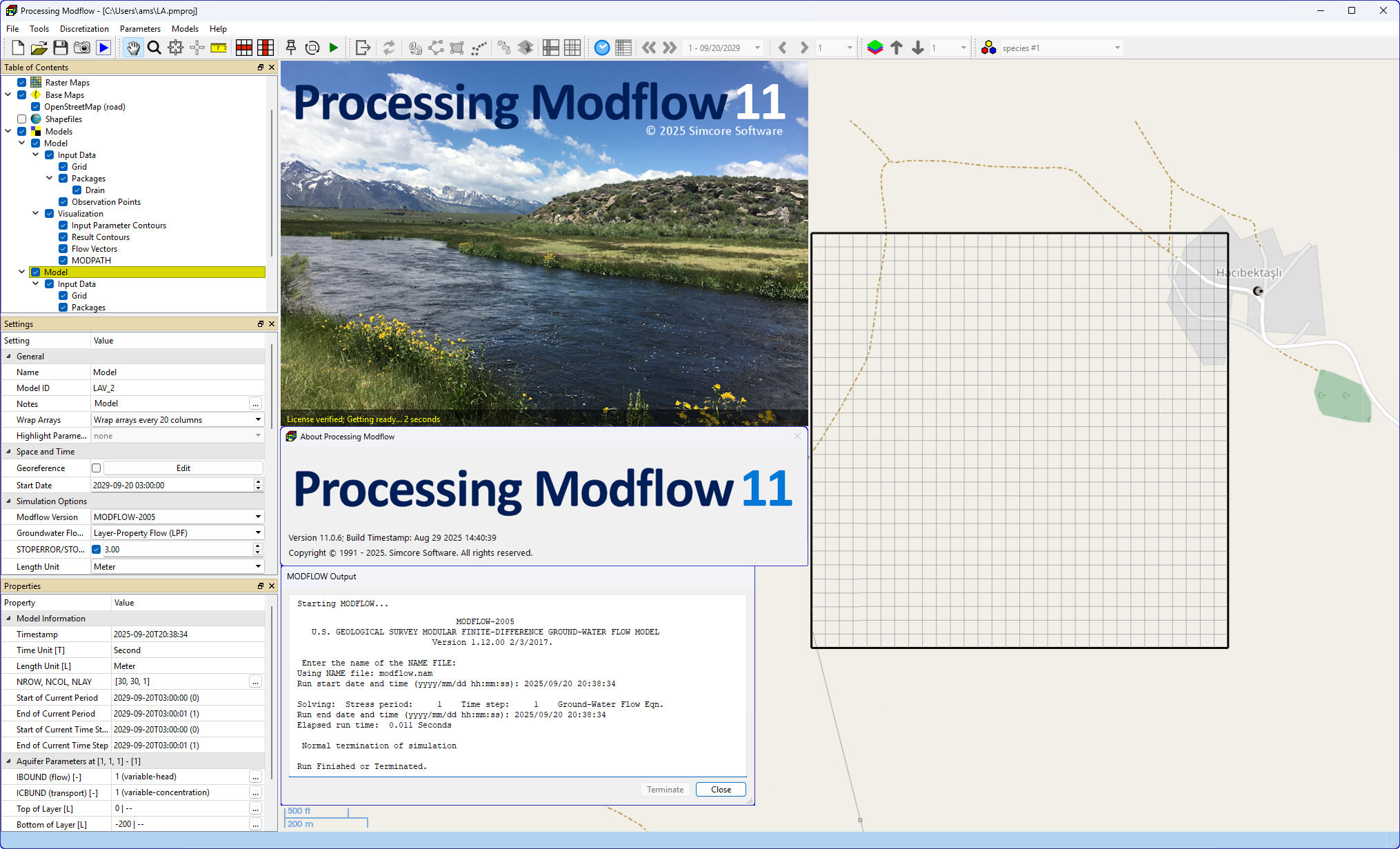Click the red column-selection grid icon
Image resolution: width=1400 pixels, height=849 pixels.
[x=266, y=48]
